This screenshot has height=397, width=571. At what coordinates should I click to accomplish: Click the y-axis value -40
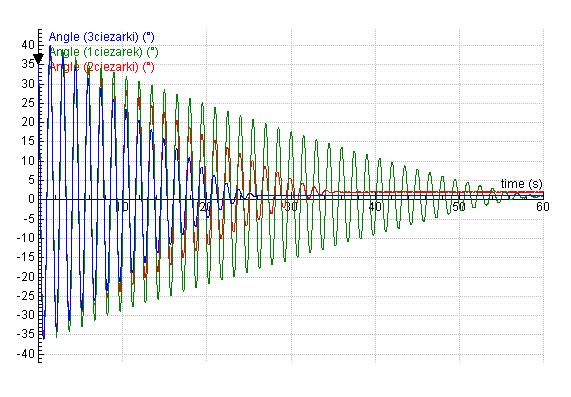[25, 354]
